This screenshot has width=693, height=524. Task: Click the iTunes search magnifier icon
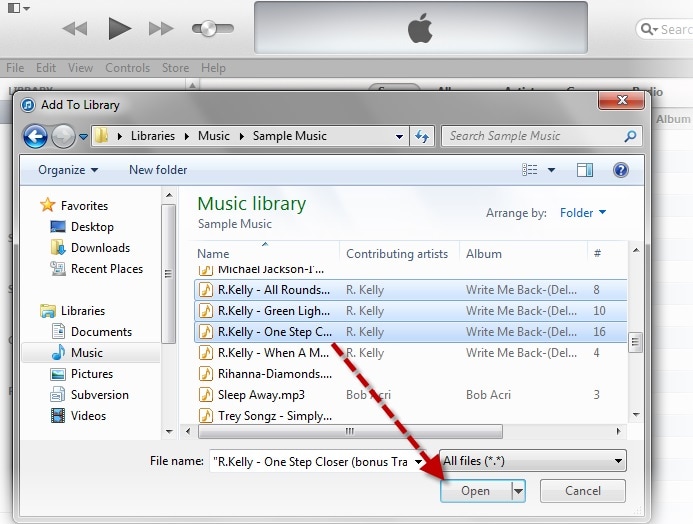[x=648, y=29]
